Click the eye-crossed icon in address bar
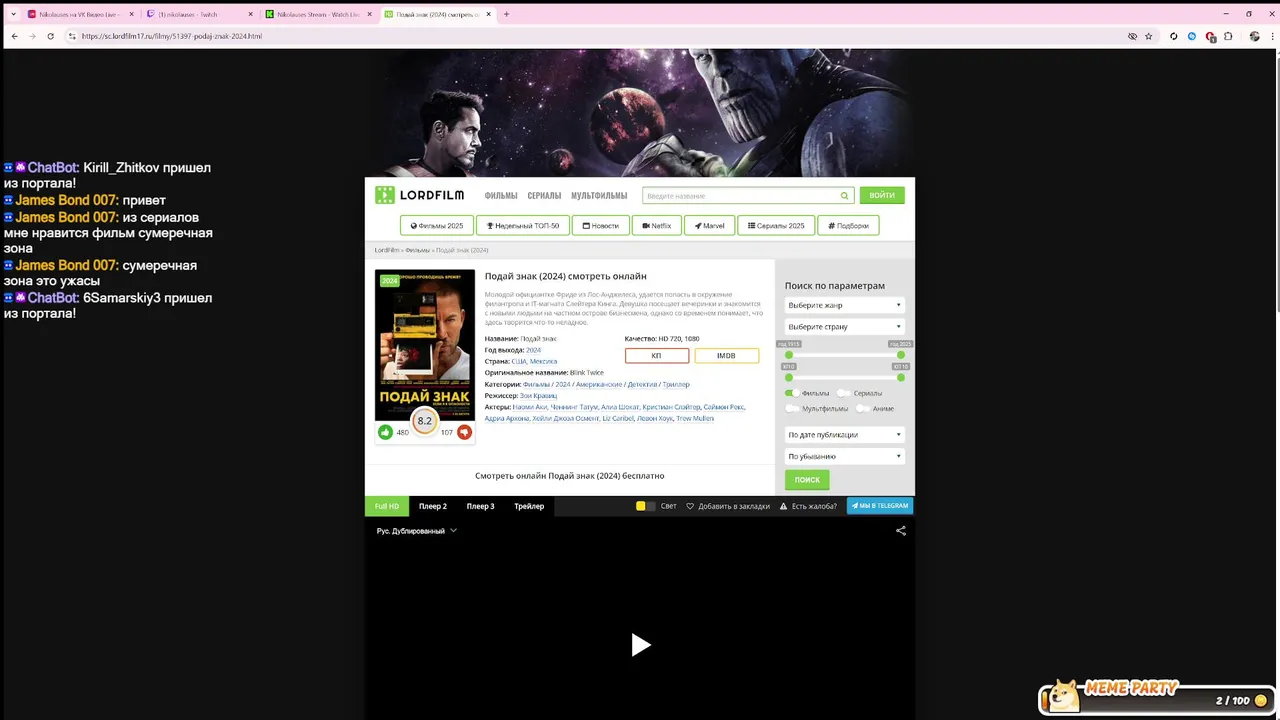This screenshot has width=1280, height=720. (1132, 36)
